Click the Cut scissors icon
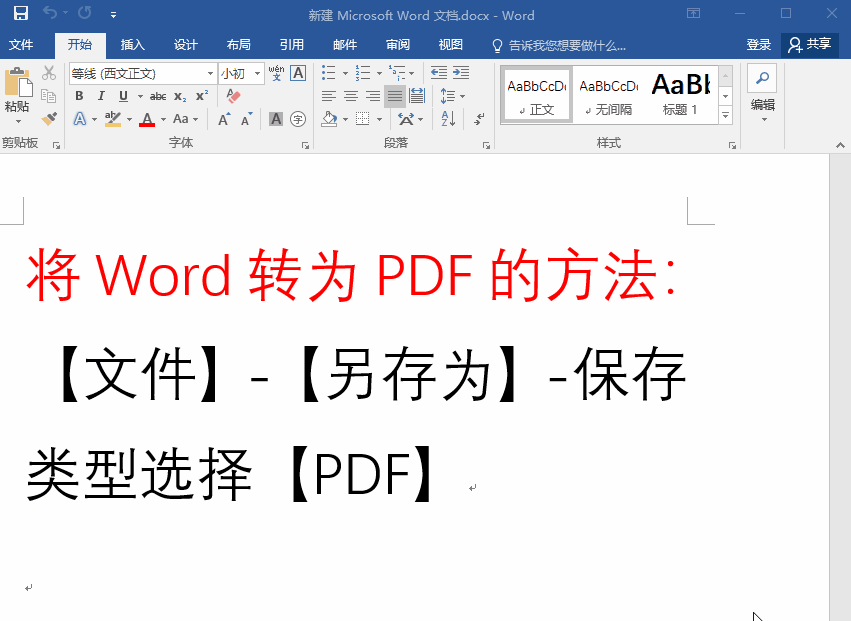 49,72
